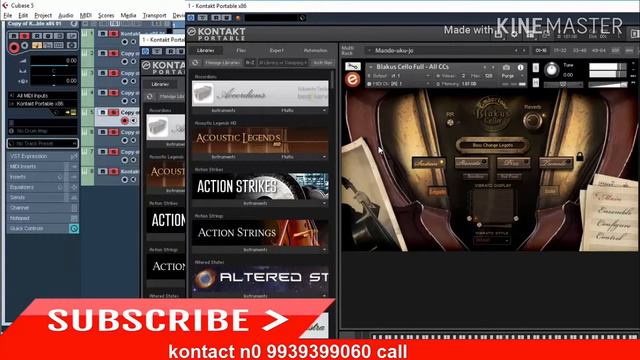Image resolution: width=640 pixels, height=360 pixels.
Task: Open the Vibrato Style dropdown
Action: tap(492, 240)
